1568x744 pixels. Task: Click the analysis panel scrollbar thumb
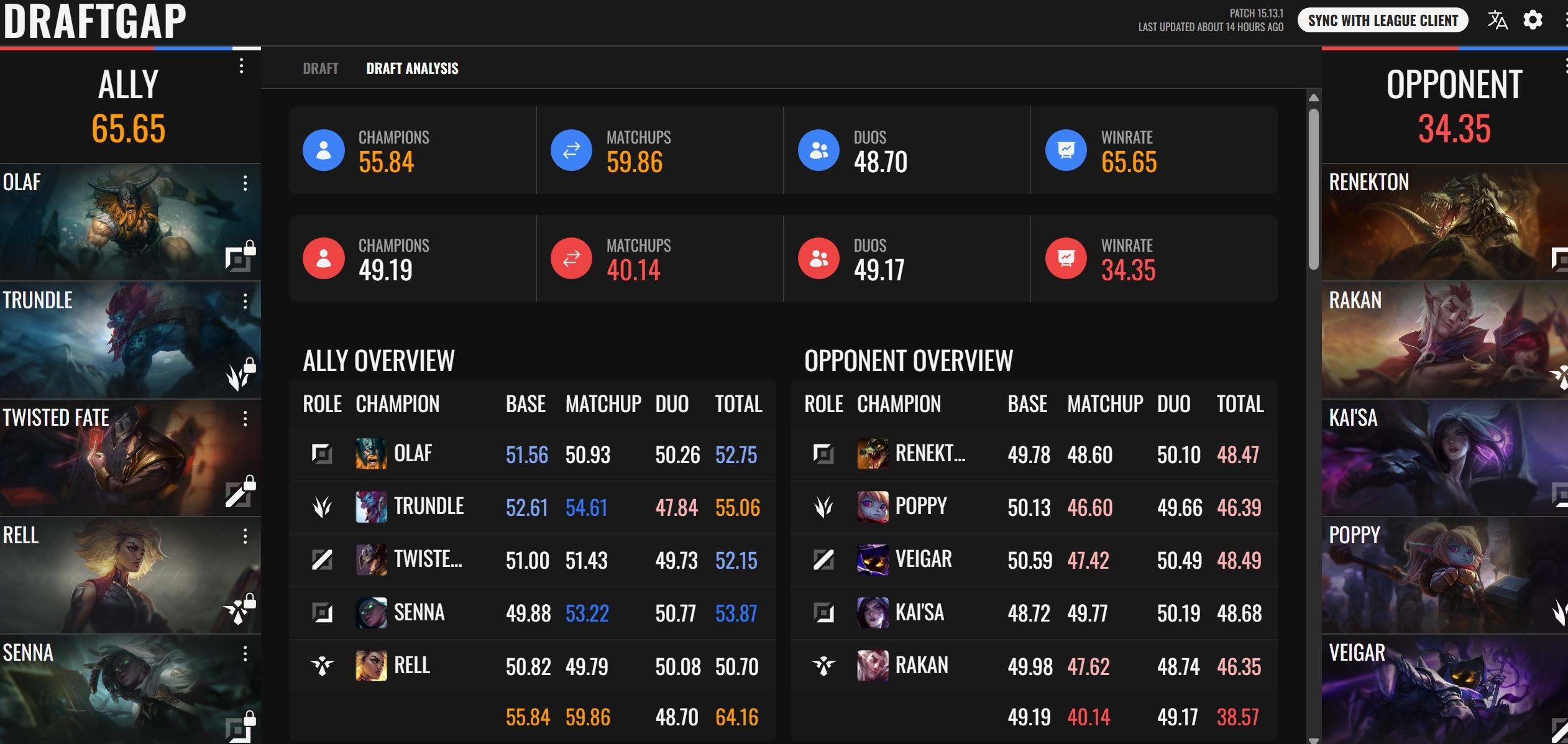coord(1313,189)
